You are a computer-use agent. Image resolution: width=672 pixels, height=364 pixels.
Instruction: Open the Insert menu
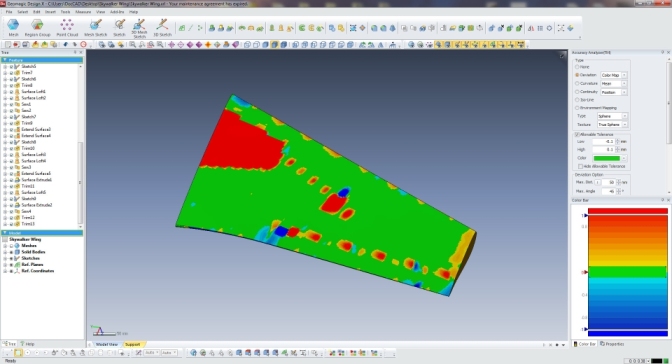coord(50,12)
